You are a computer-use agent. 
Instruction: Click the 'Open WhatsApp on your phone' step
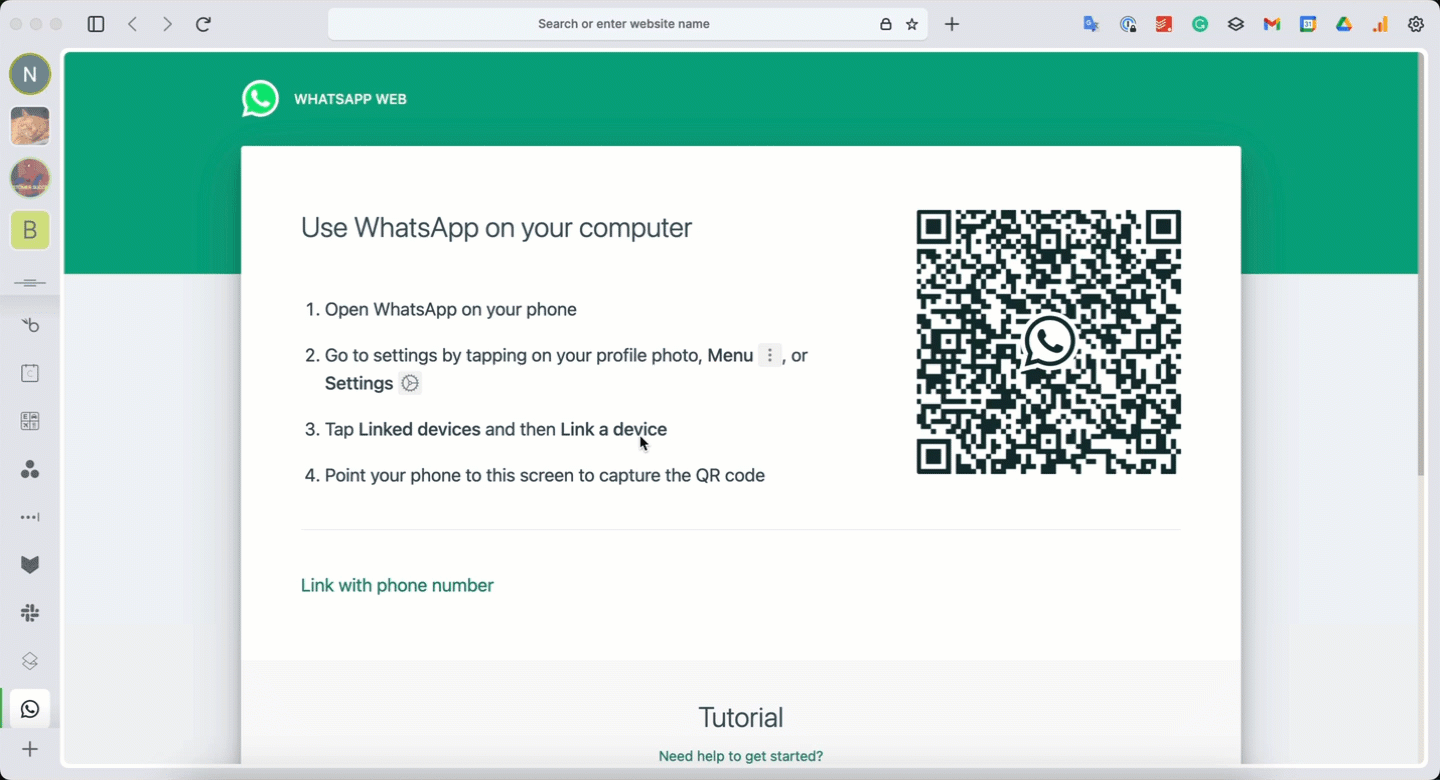451,309
